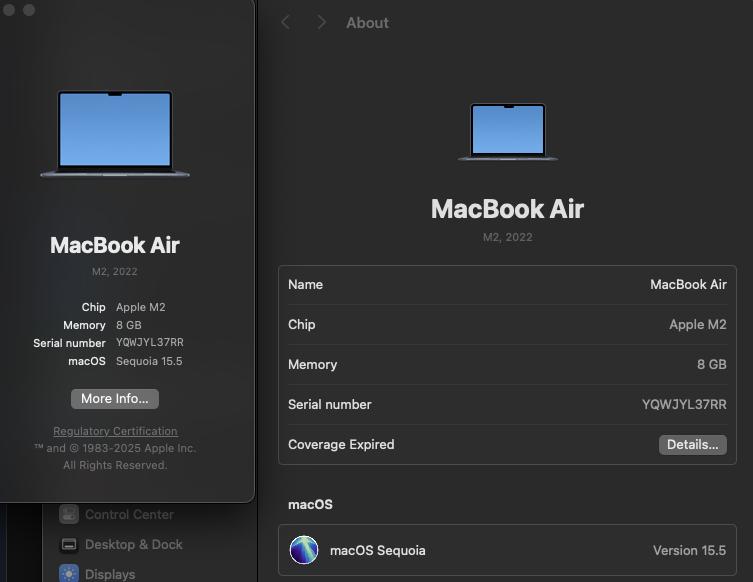Open coverage Details… button
The image size is (753, 582).
692,445
